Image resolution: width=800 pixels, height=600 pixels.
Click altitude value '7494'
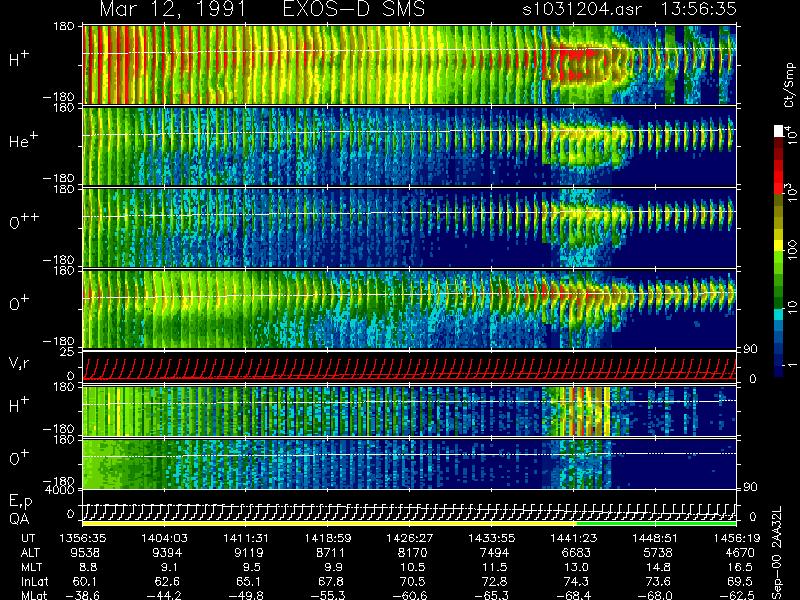click(x=495, y=553)
